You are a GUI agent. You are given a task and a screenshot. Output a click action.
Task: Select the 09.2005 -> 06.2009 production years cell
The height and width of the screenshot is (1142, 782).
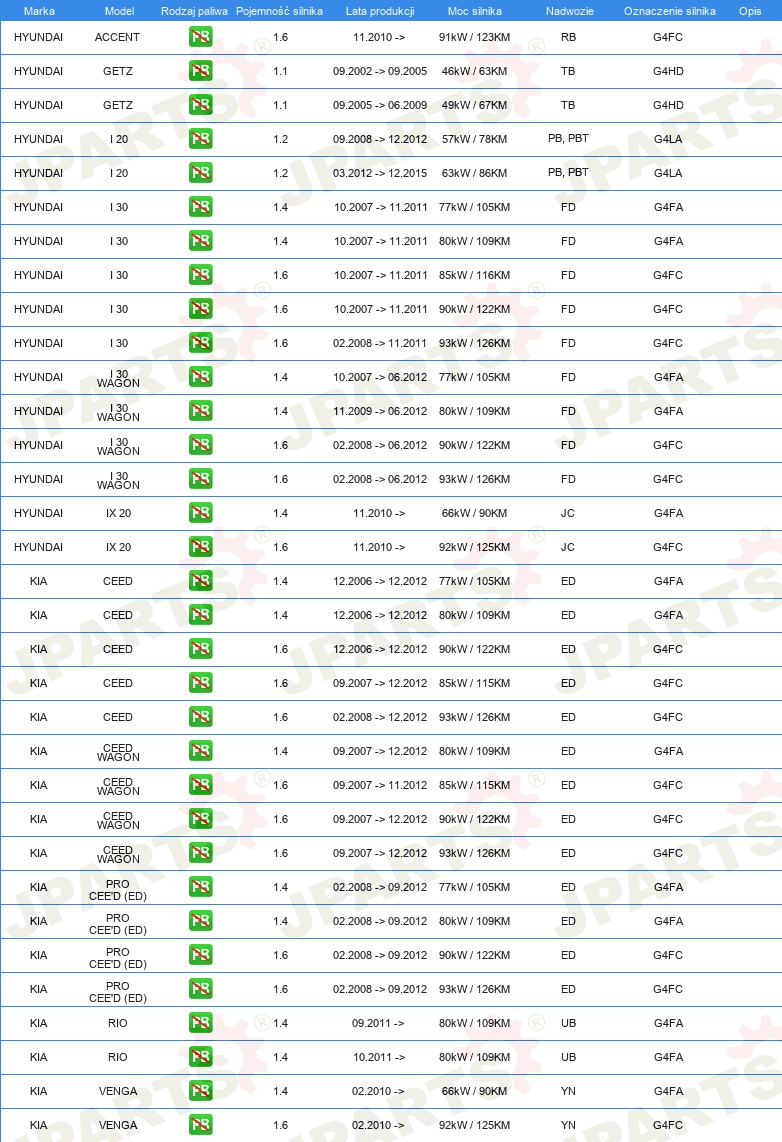380,105
